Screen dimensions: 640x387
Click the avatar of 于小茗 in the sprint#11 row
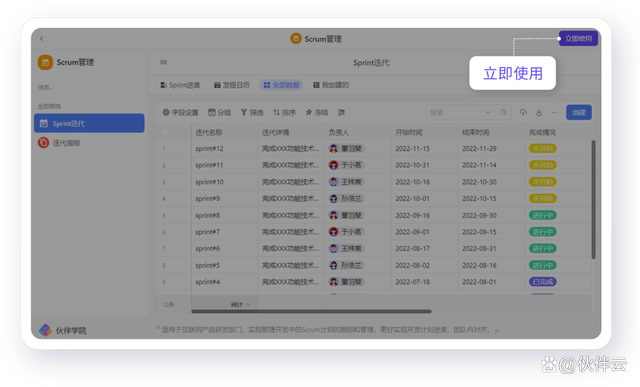click(x=333, y=165)
